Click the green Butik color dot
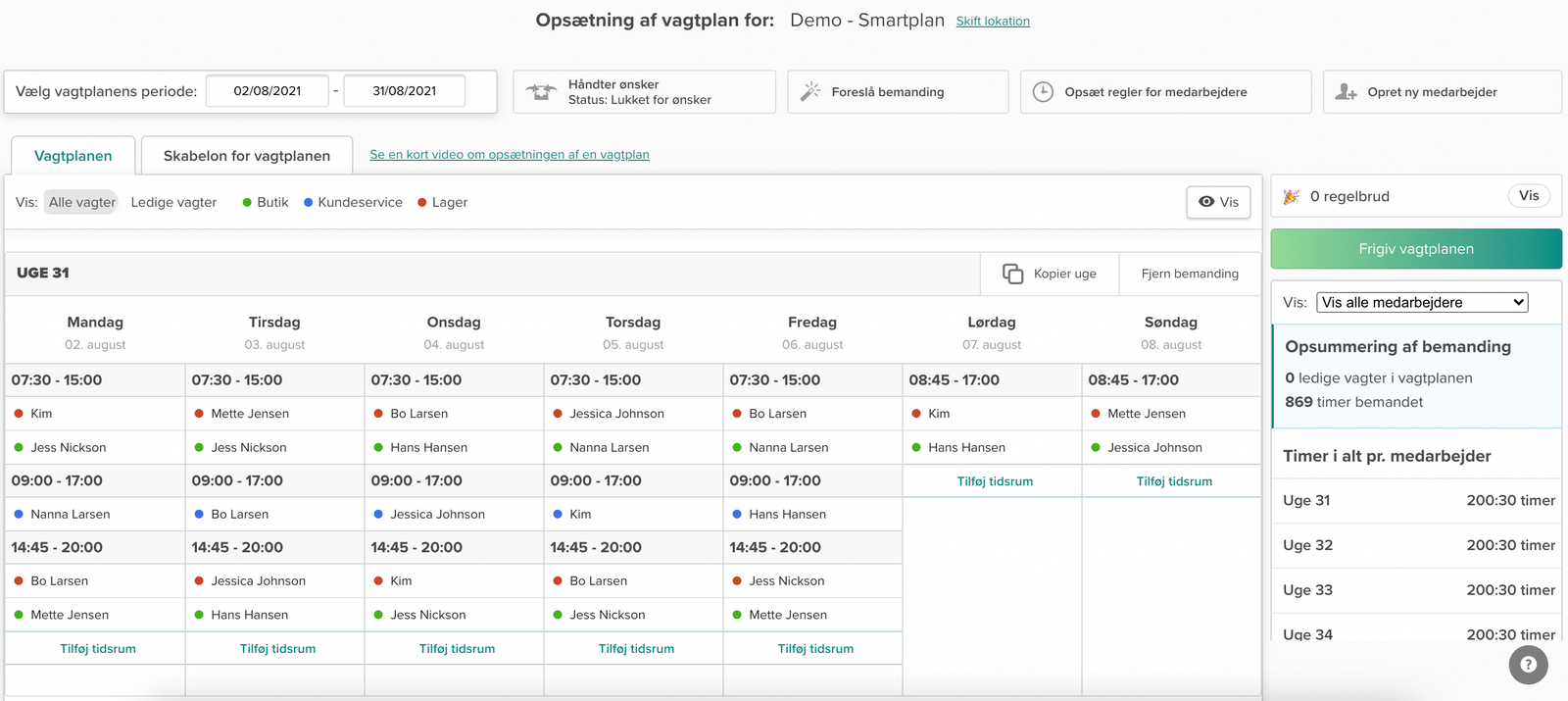This screenshot has height=701, width=1568. 247,203
